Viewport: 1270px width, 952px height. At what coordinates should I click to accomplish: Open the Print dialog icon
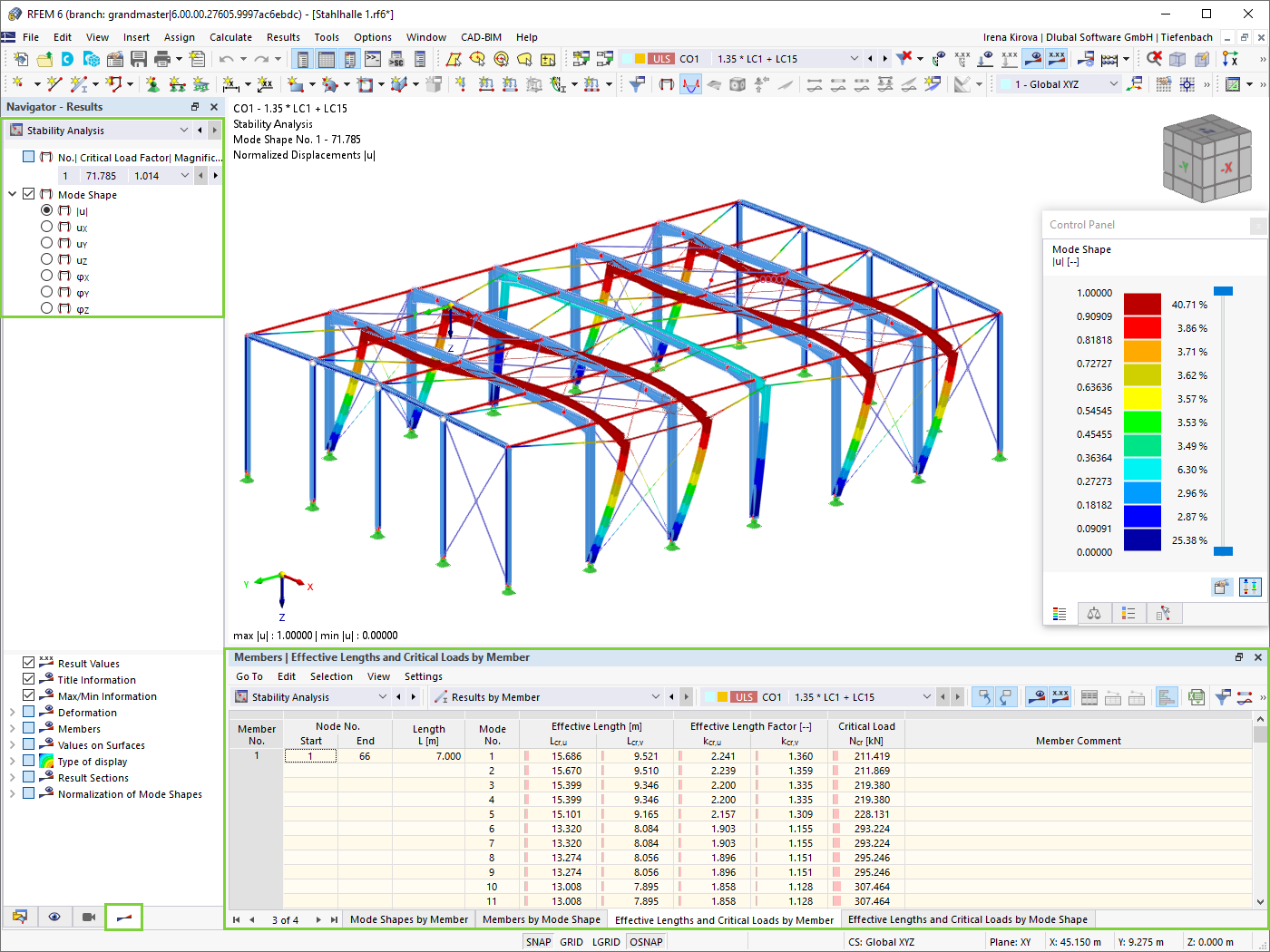(x=162, y=57)
